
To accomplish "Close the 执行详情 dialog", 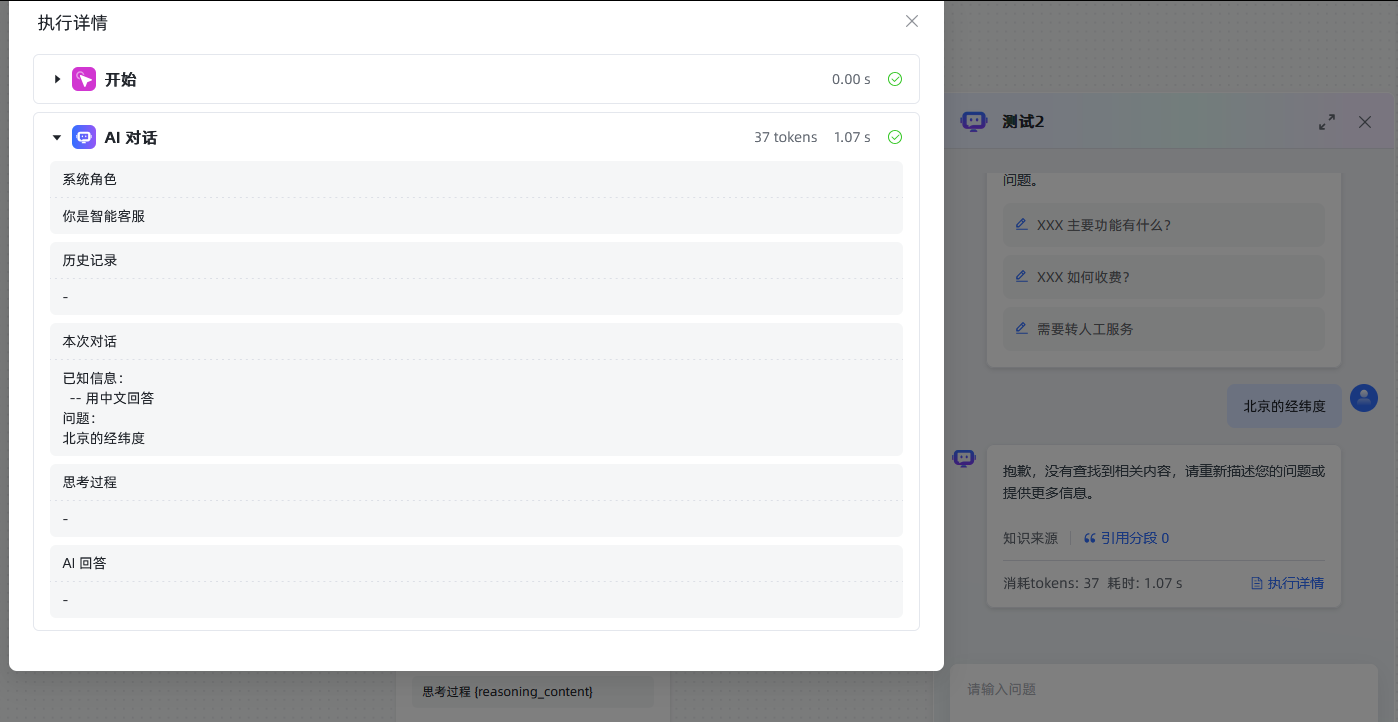I will coord(911,21).
